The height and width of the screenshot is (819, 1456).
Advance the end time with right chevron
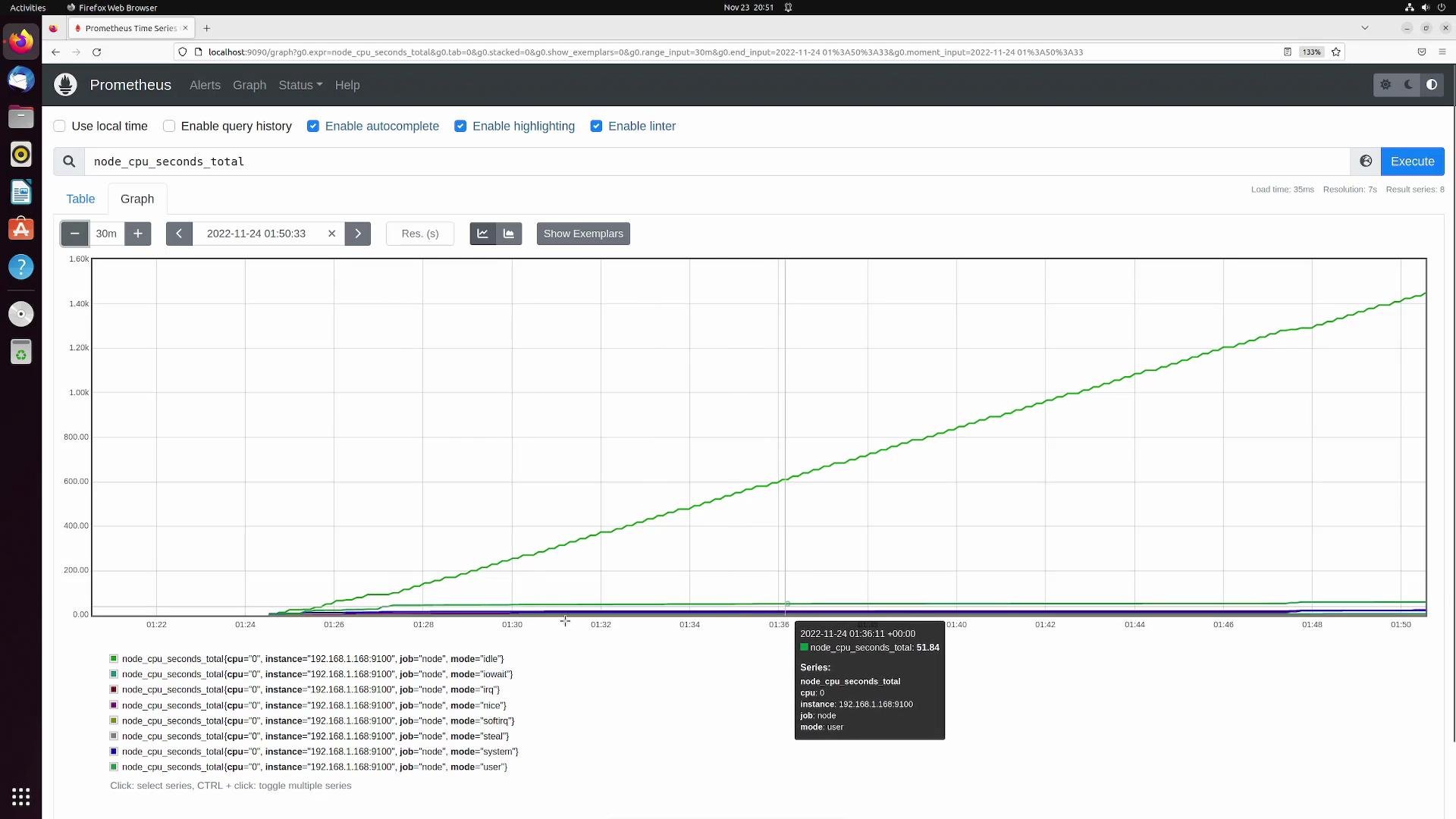pyautogui.click(x=358, y=234)
